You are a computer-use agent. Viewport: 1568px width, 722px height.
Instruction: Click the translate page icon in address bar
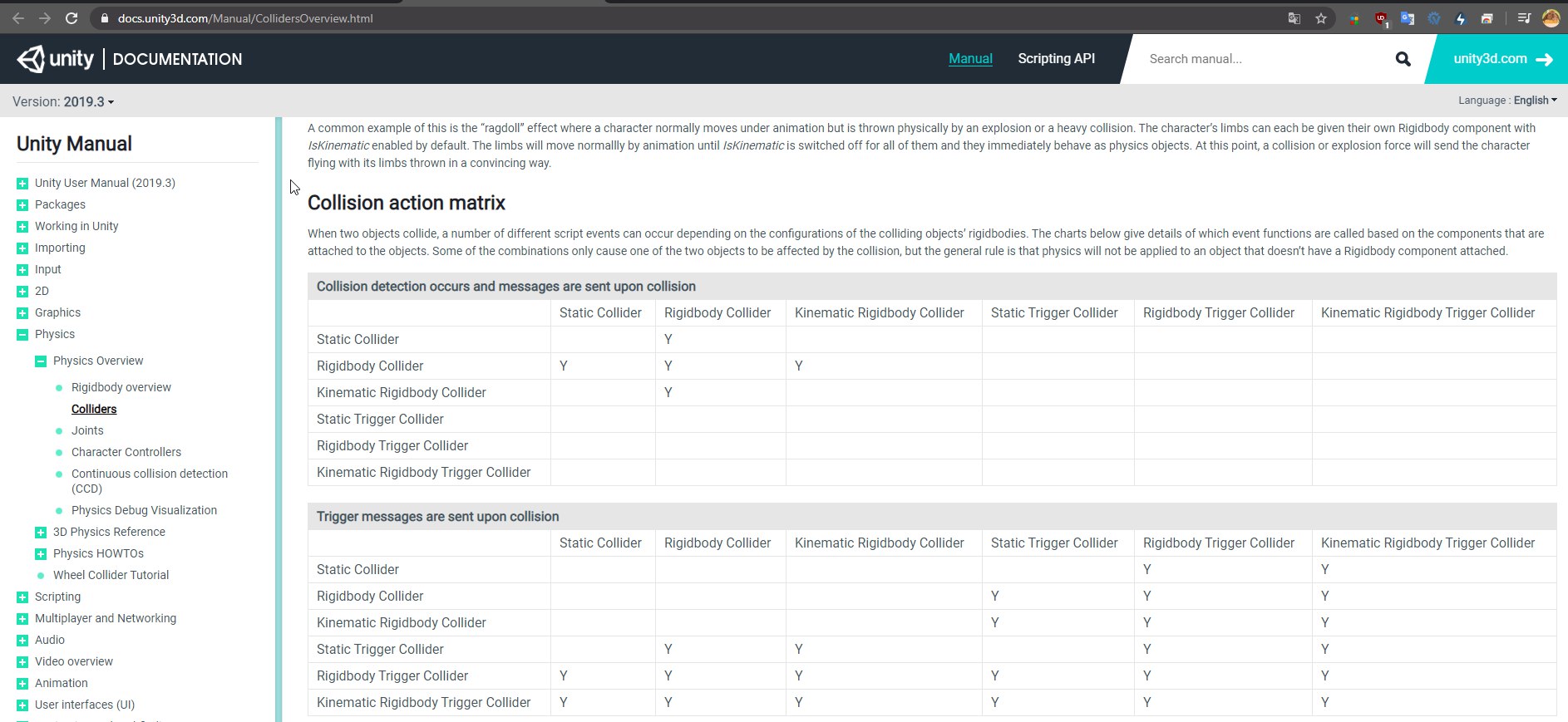pos(1294,18)
